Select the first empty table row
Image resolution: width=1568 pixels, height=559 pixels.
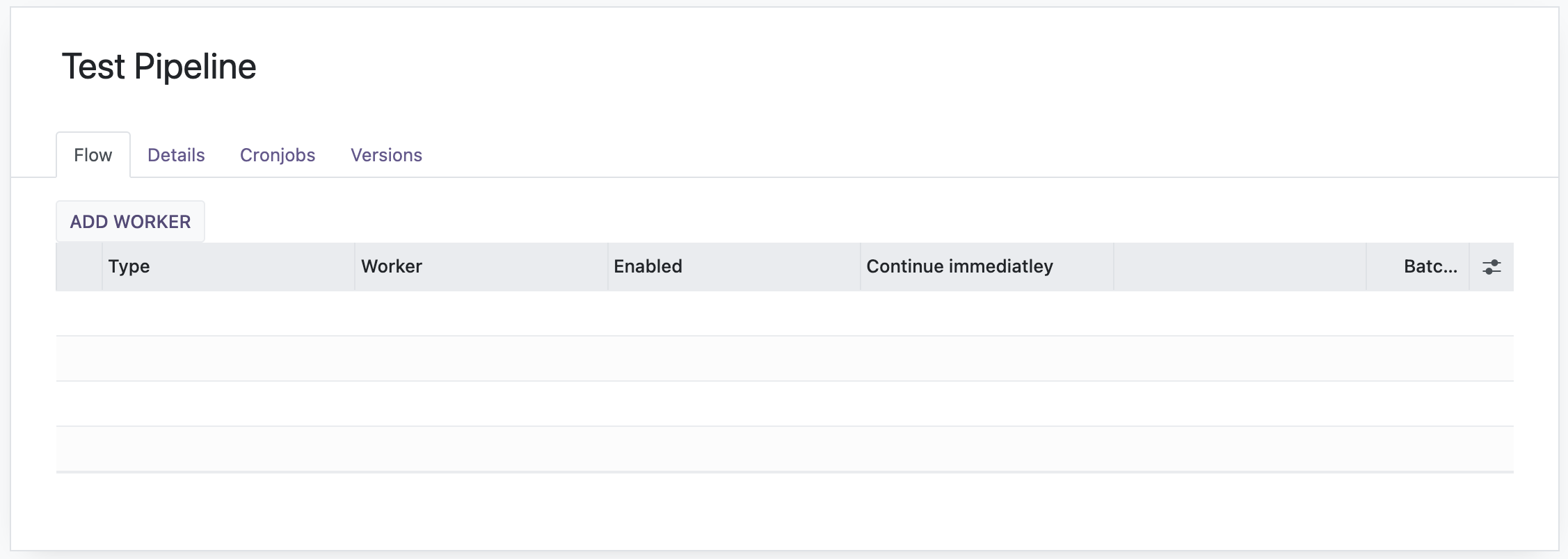[x=785, y=314]
